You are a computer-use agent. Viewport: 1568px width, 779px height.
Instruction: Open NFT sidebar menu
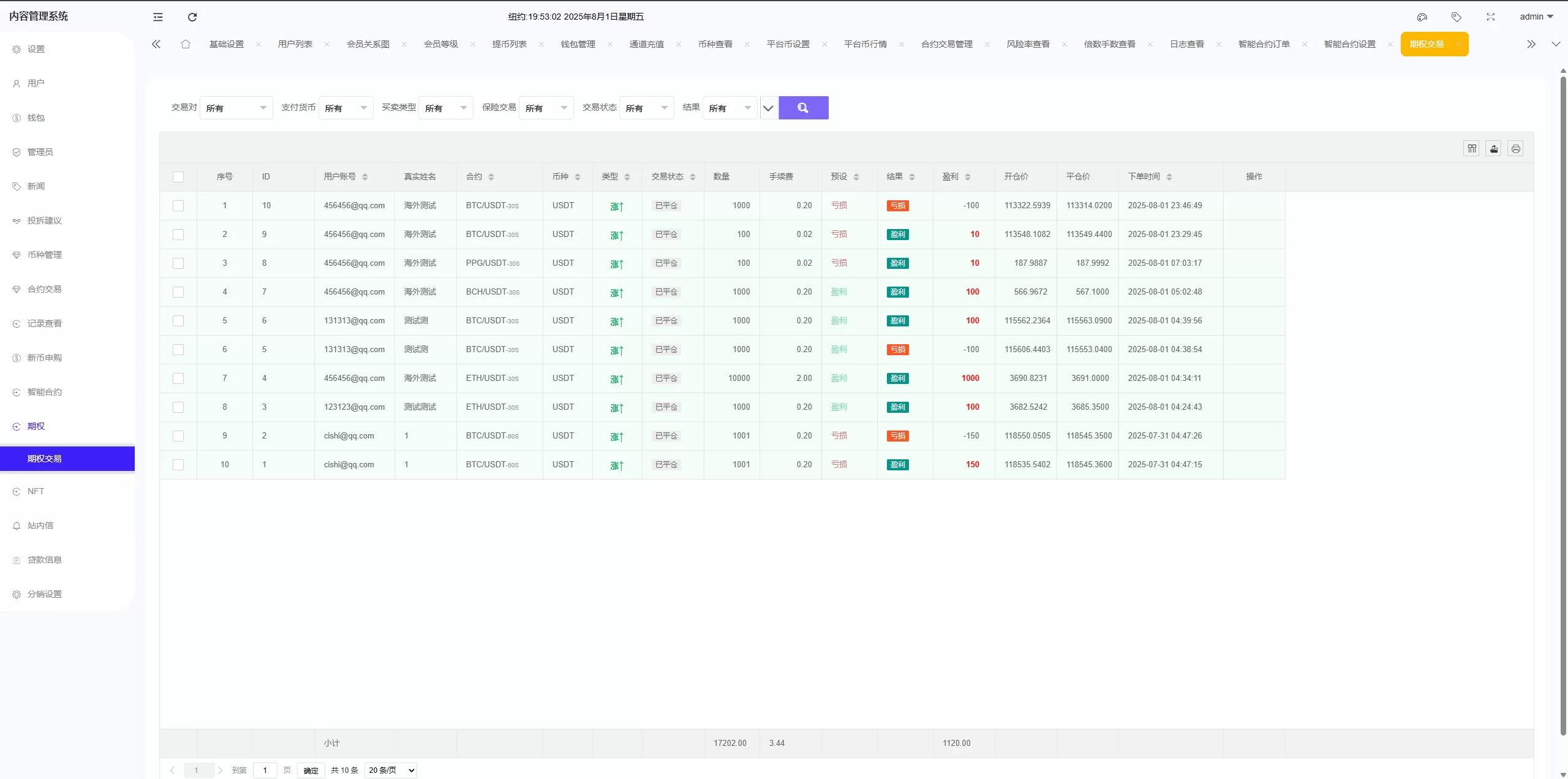point(67,491)
